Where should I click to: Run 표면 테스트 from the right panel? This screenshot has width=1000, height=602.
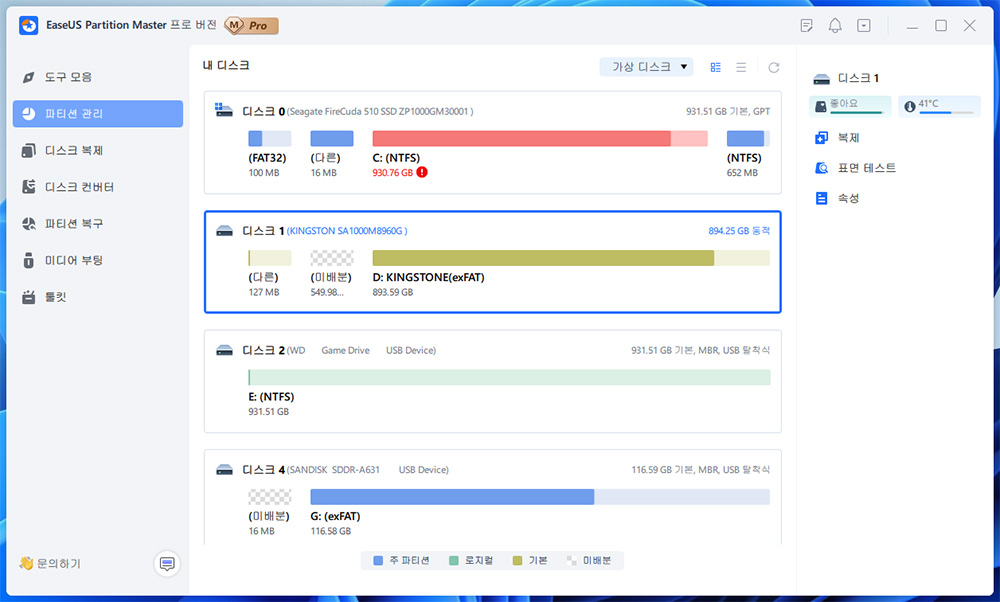(856, 168)
